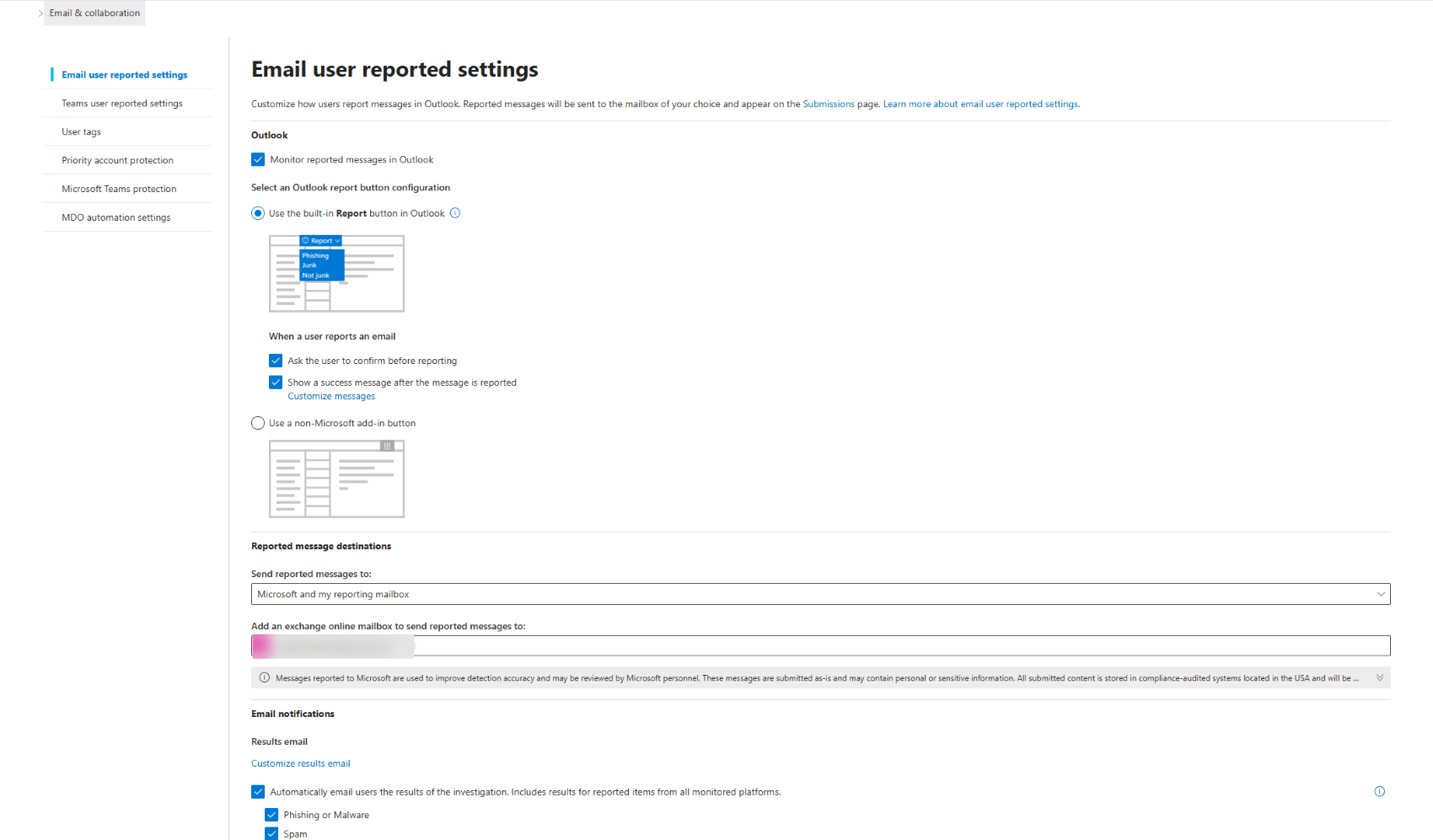
Task: Go to User tags section
Action: click(x=81, y=132)
